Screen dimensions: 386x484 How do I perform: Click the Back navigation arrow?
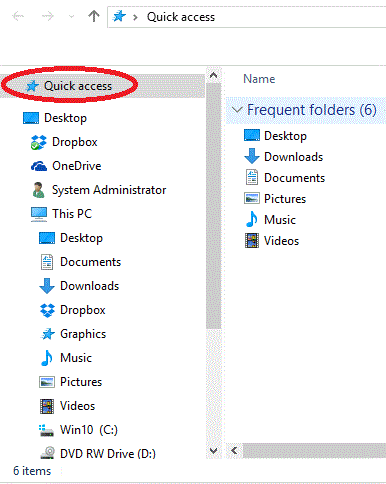tap(18, 16)
